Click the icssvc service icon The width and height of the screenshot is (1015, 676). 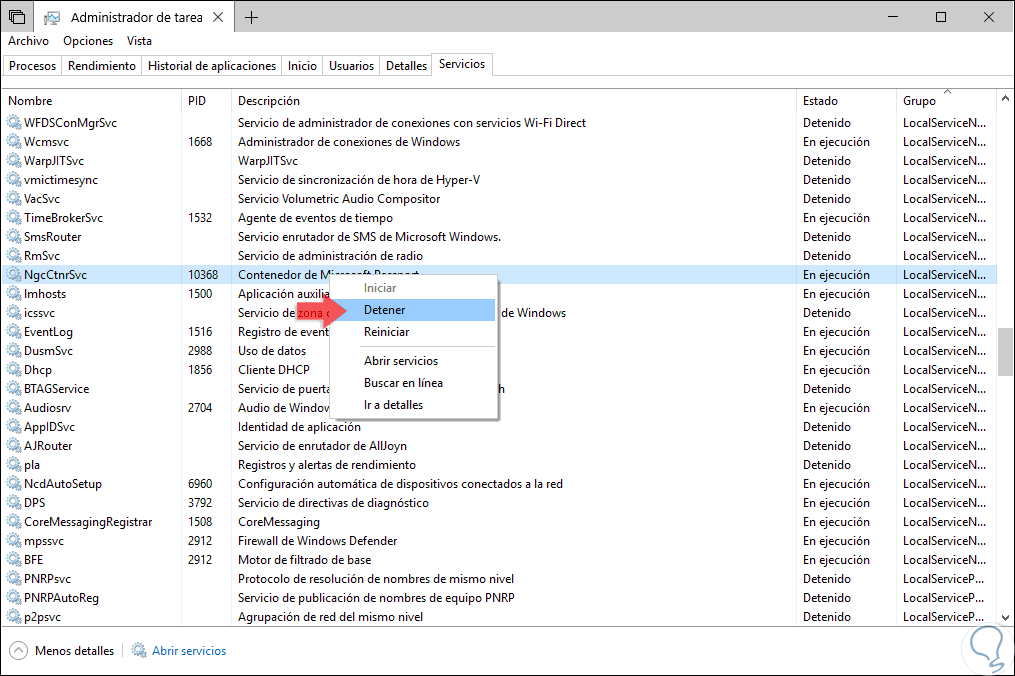14,313
